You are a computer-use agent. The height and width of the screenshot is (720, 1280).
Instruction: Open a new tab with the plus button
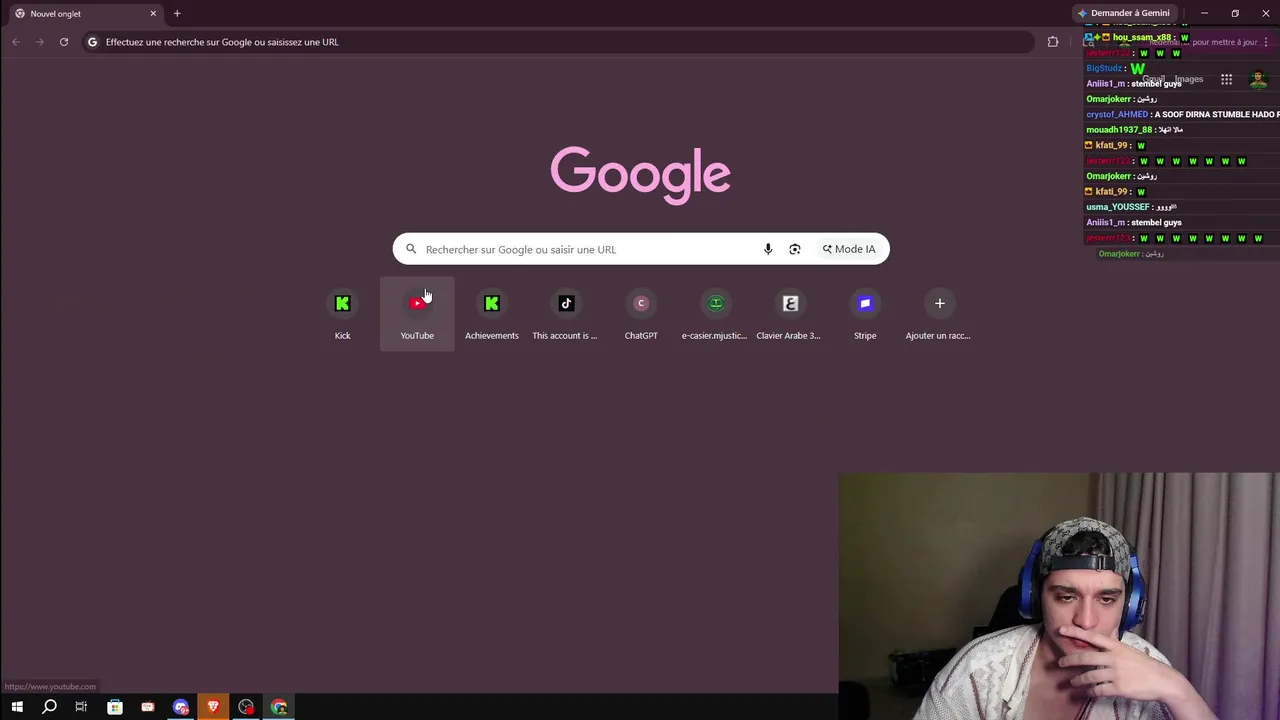tap(177, 13)
